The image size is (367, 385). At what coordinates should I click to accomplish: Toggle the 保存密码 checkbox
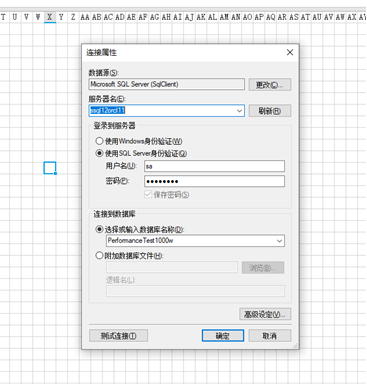click(x=148, y=194)
